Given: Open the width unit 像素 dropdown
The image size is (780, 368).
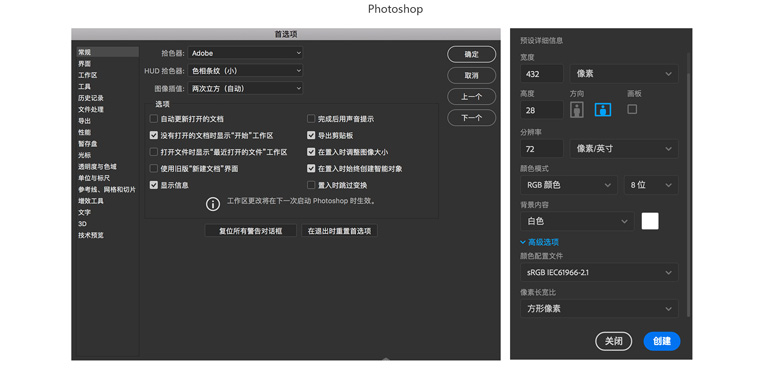Looking at the screenshot, I should tap(624, 74).
